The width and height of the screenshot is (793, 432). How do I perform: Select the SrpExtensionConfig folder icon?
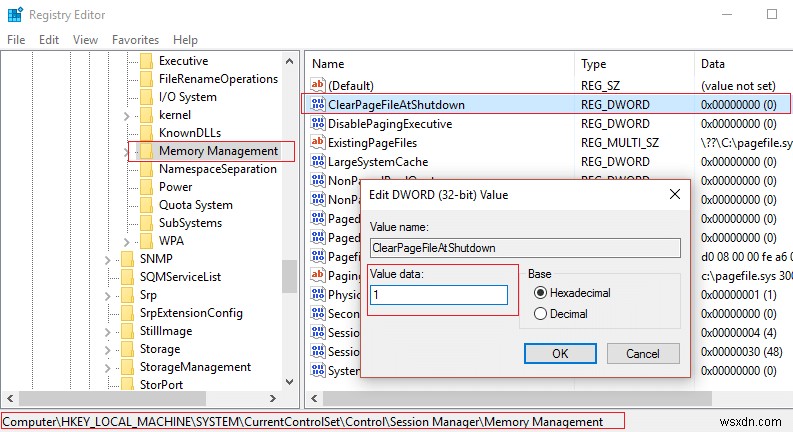[127, 313]
